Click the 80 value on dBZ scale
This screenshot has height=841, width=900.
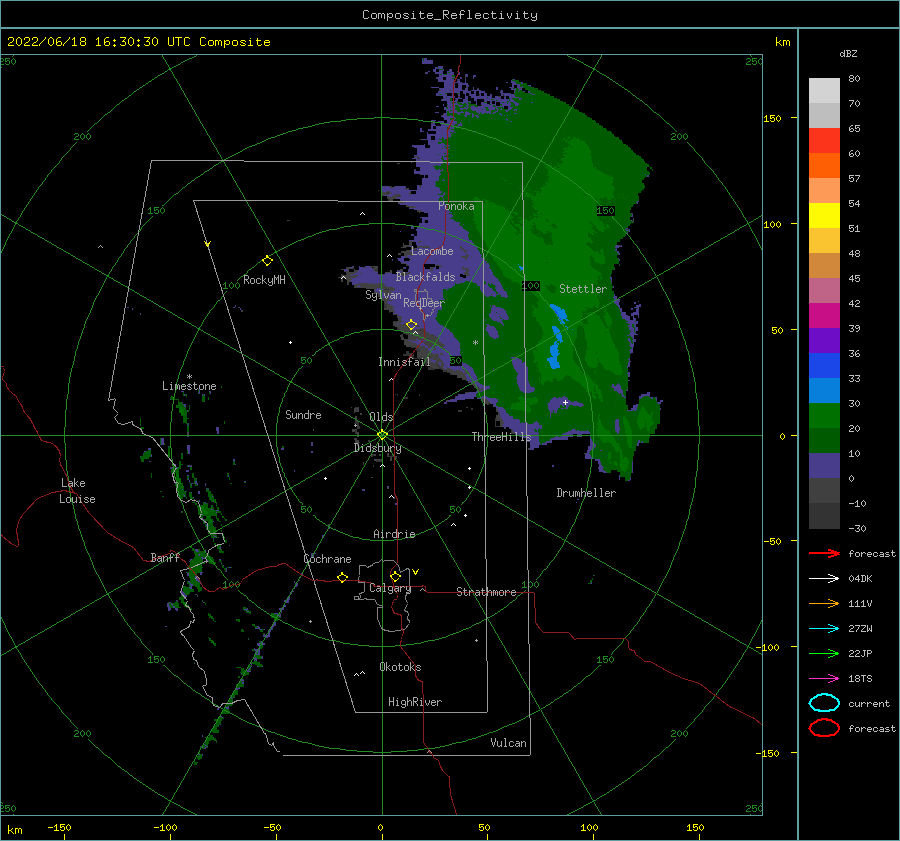854,79
